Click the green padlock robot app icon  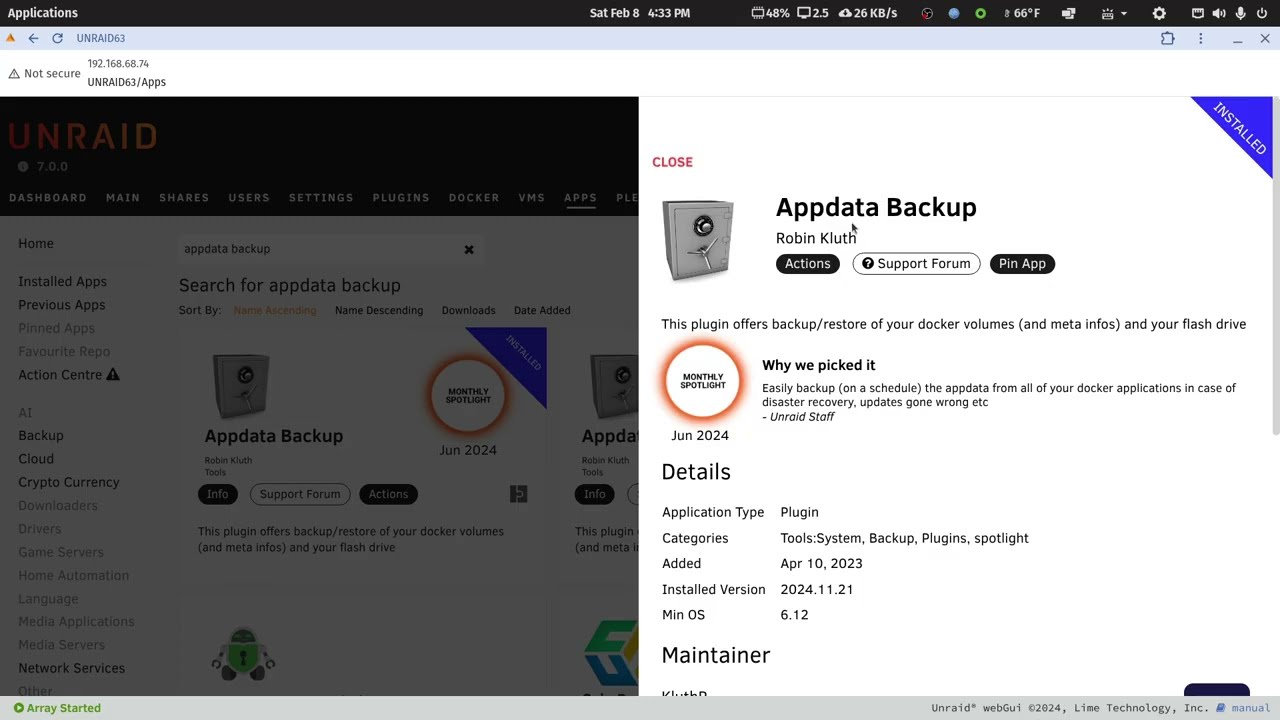[243, 655]
